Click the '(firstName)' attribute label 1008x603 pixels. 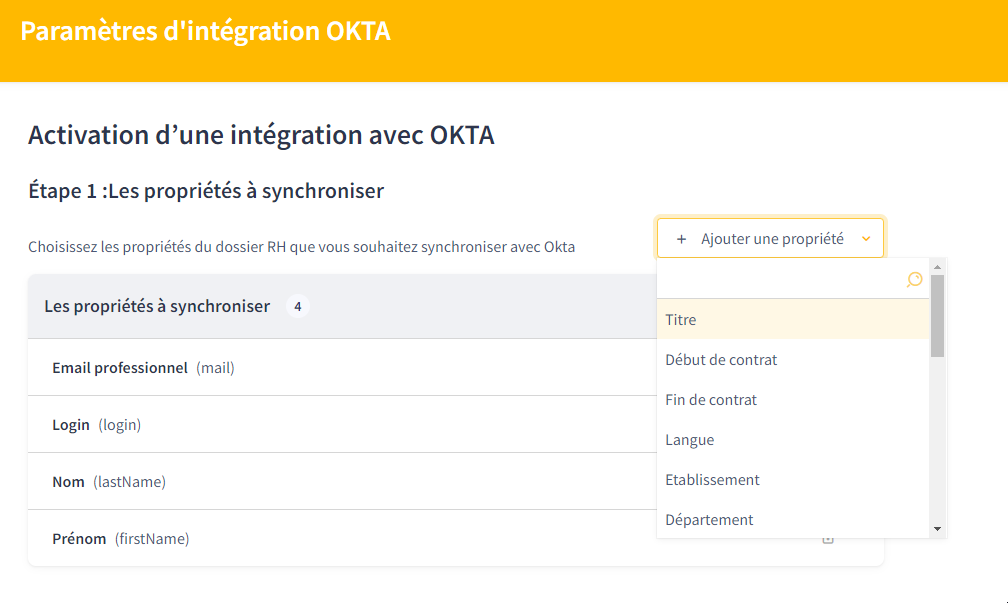tap(152, 539)
